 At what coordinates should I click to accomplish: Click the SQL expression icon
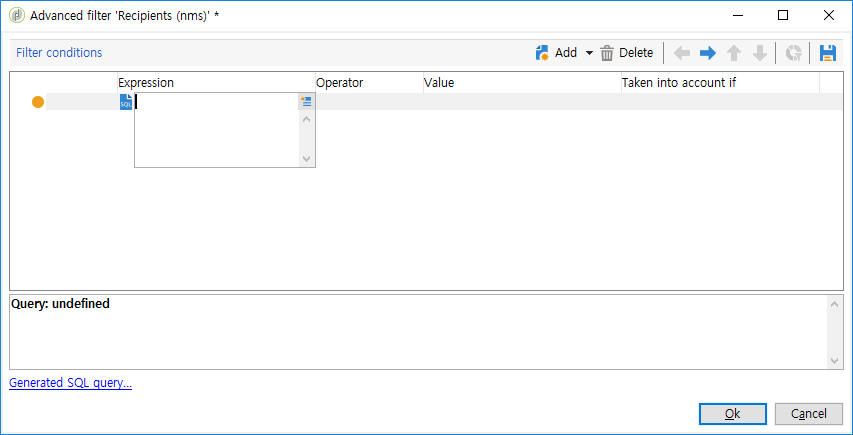[126, 102]
